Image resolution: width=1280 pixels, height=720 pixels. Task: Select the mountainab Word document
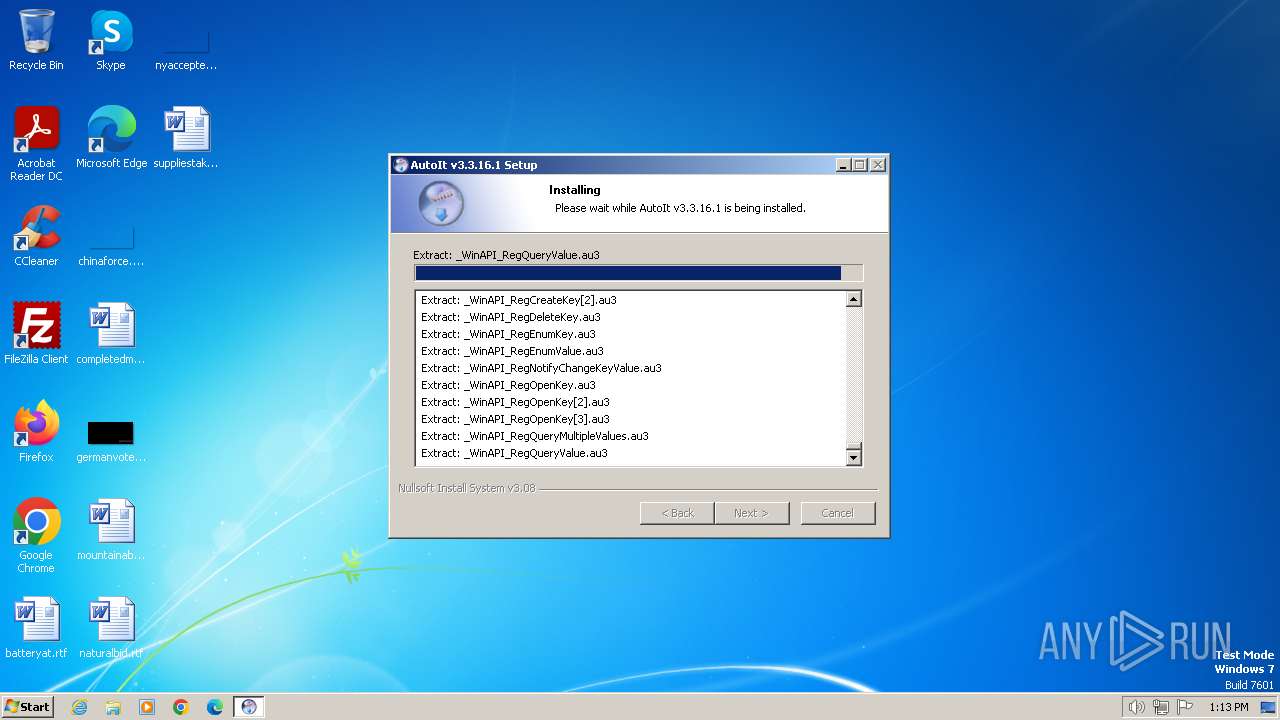[x=111, y=530]
